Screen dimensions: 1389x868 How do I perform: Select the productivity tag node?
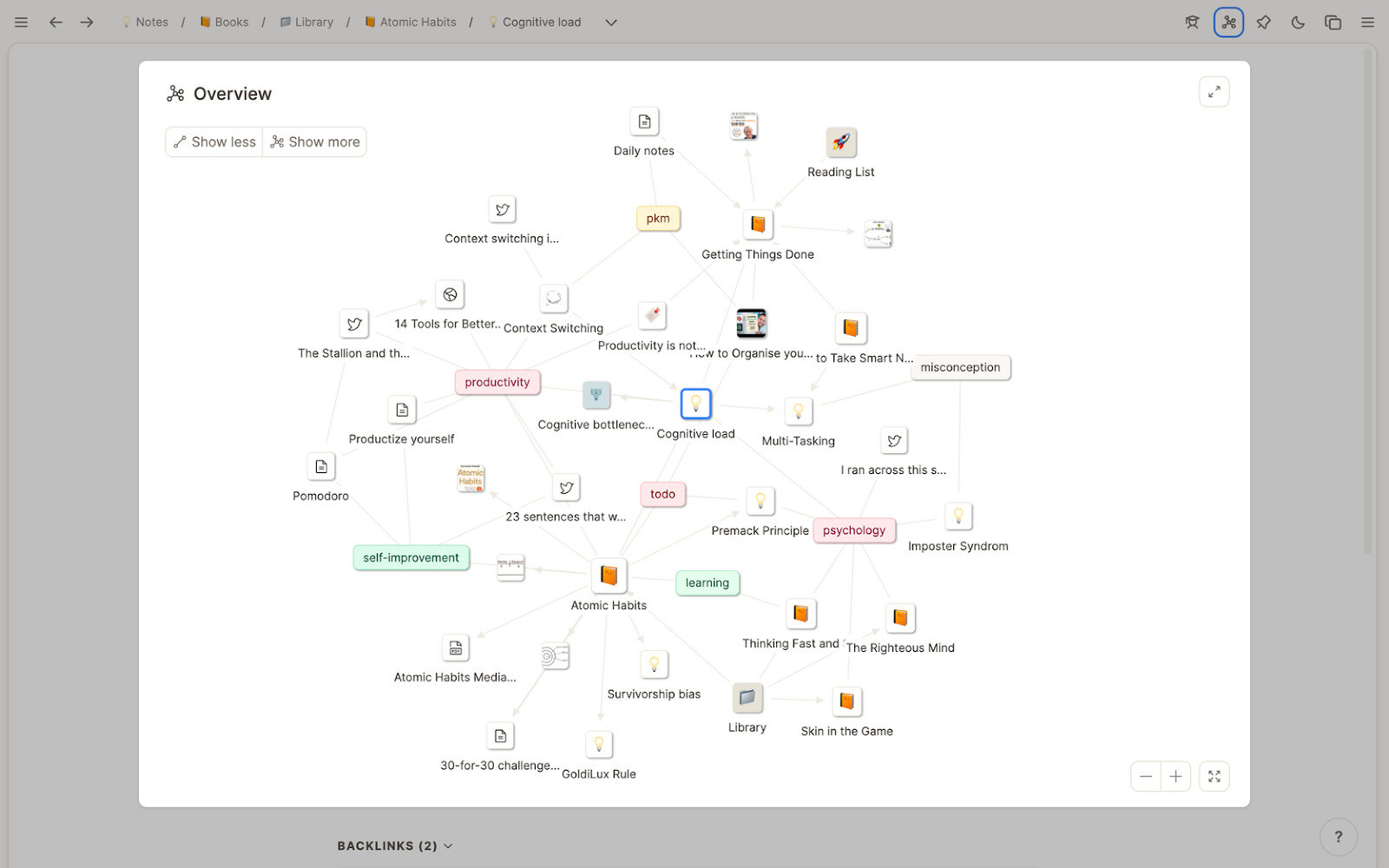point(497,382)
